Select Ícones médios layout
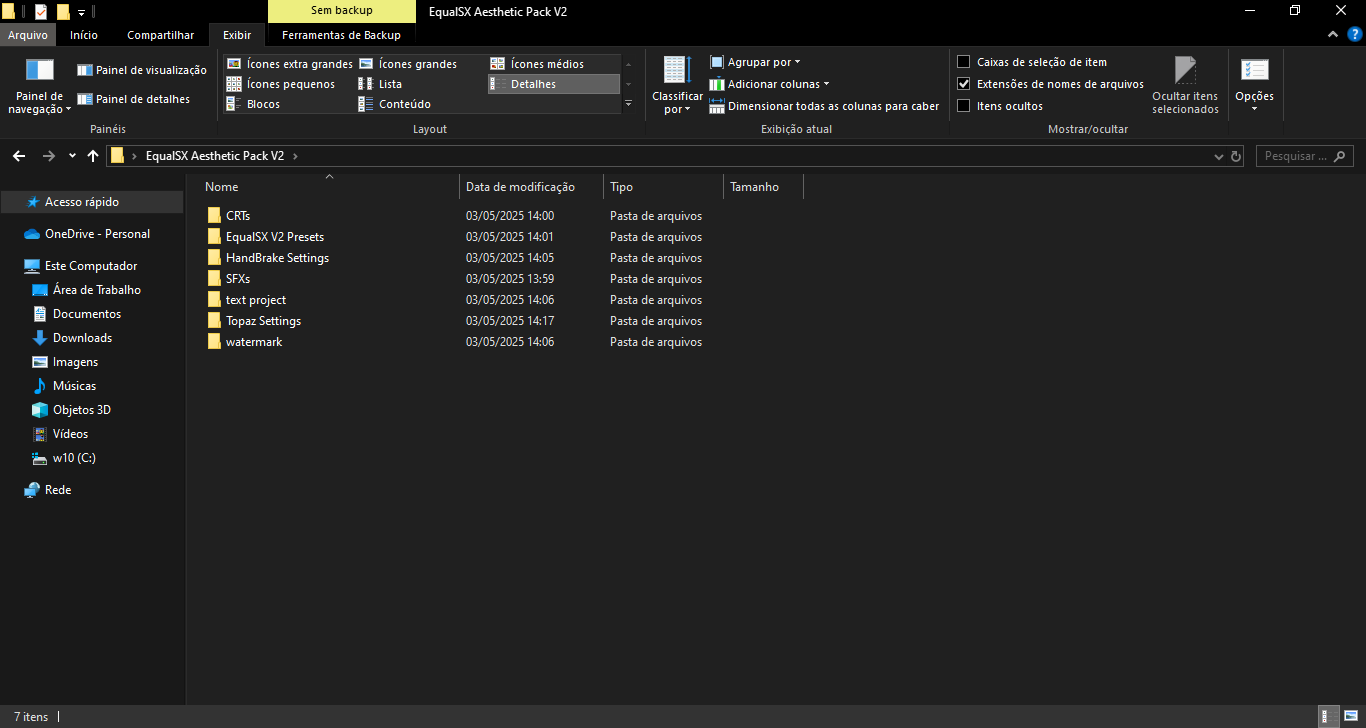 (537, 64)
